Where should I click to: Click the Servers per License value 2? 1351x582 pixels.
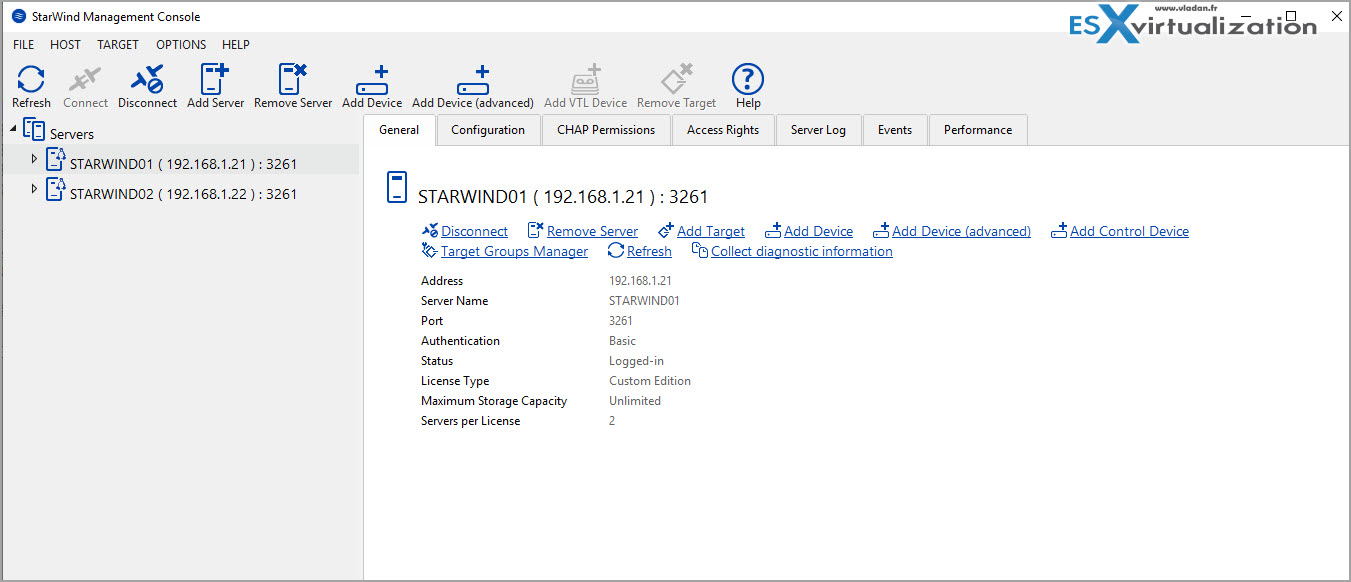pyautogui.click(x=612, y=421)
